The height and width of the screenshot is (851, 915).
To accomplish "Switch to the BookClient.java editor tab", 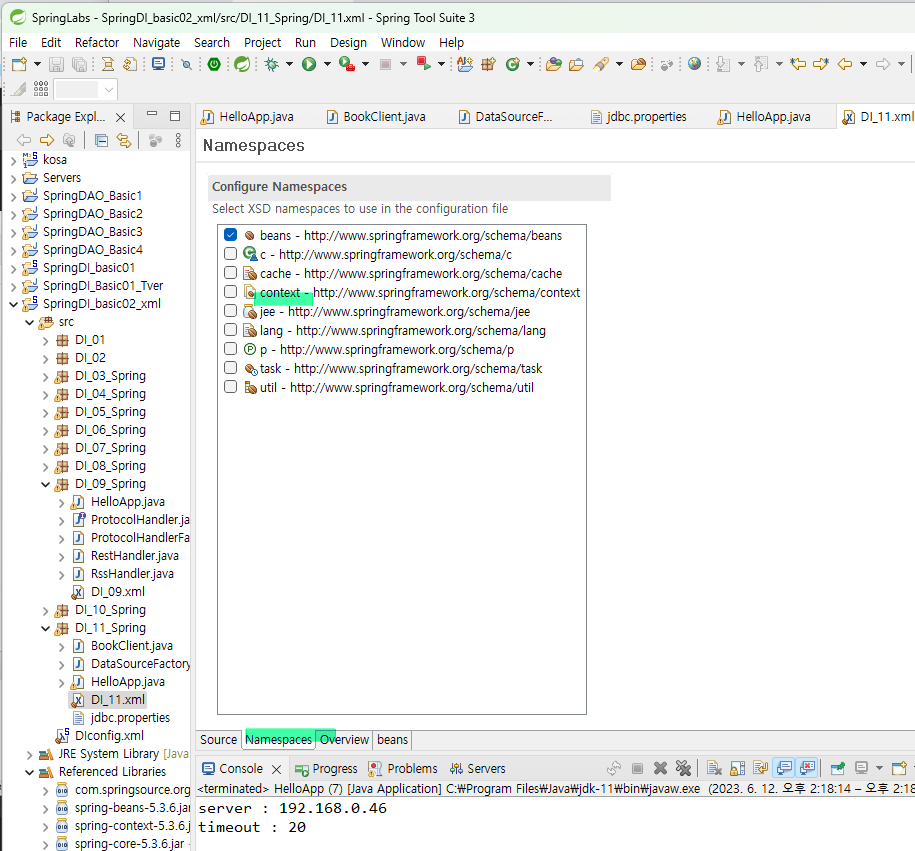I will (376, 117).
